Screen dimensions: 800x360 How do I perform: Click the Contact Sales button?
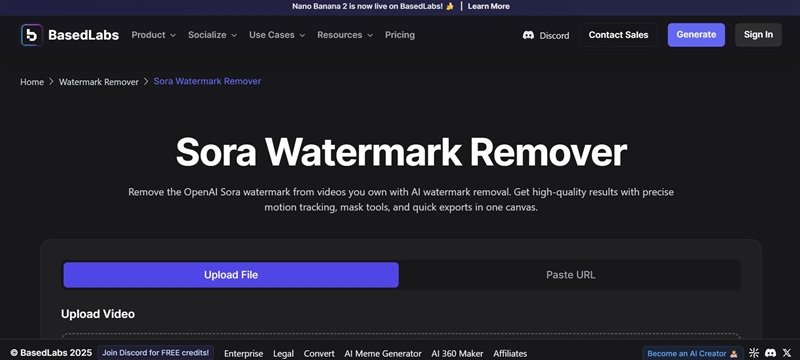point(618,35)
